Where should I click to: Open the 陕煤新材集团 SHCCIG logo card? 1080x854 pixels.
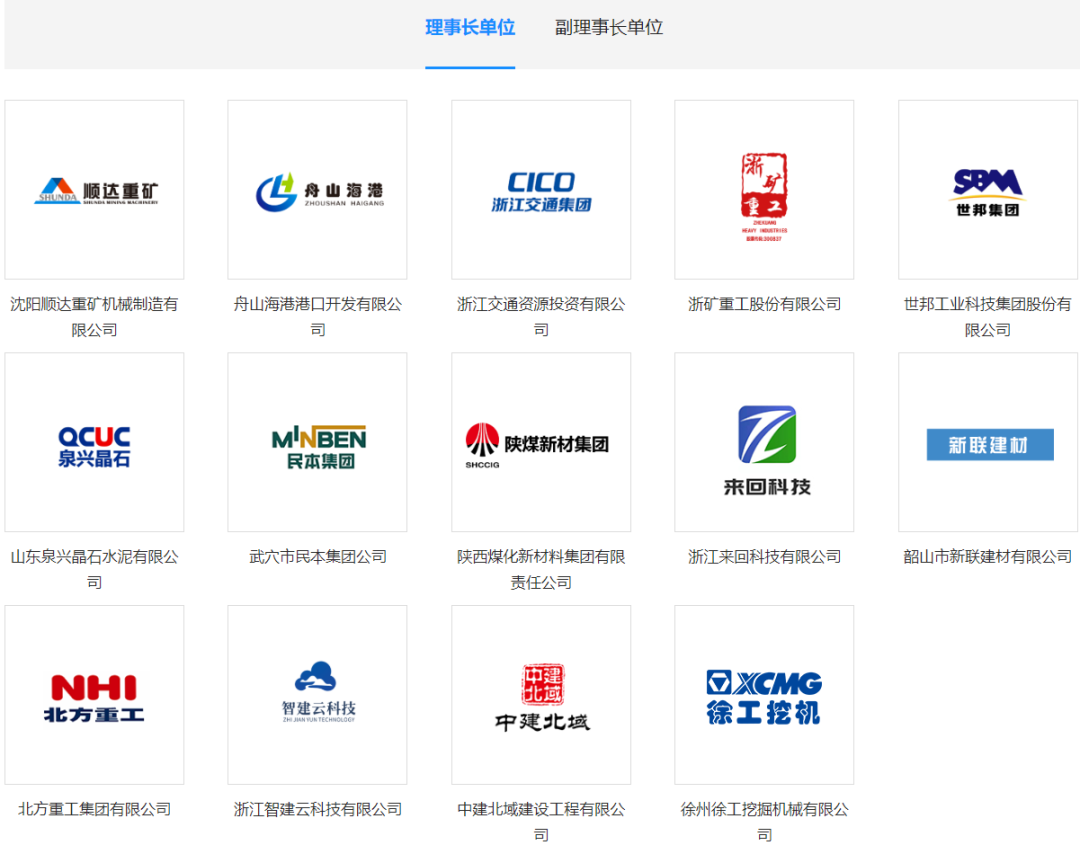click(x=541, y=442)
